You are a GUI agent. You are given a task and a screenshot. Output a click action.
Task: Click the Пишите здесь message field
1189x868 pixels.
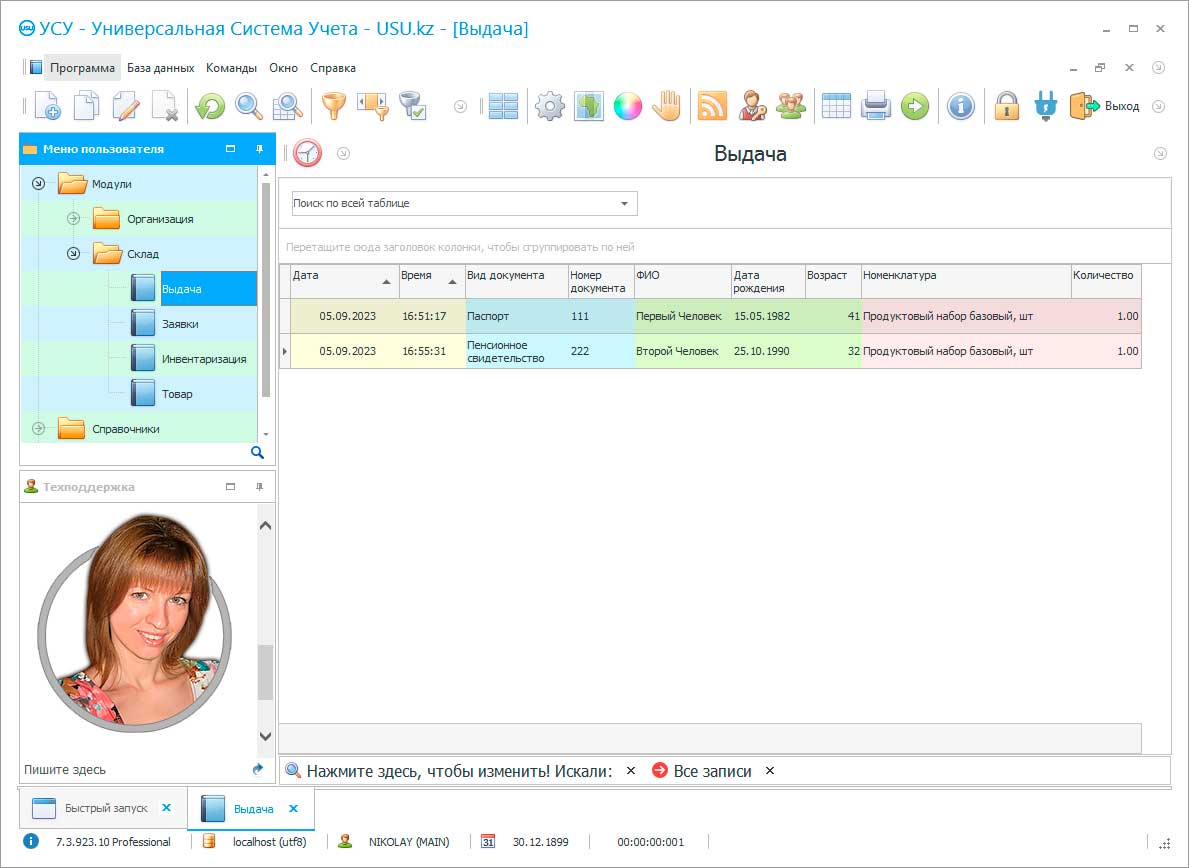point(135,769)
